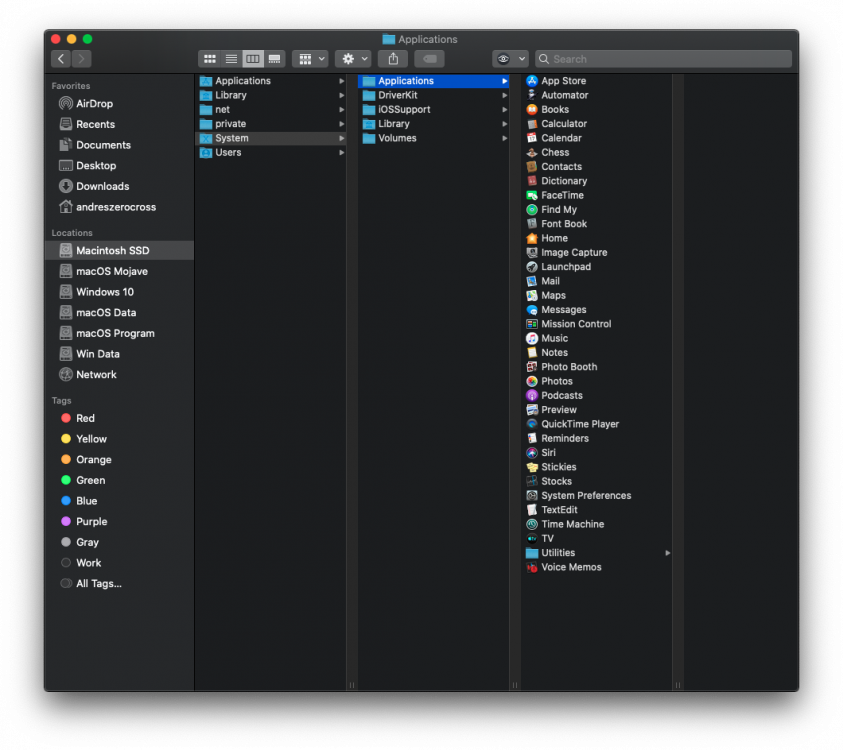
Task: Select the Chess app icon
Action: 532,152
